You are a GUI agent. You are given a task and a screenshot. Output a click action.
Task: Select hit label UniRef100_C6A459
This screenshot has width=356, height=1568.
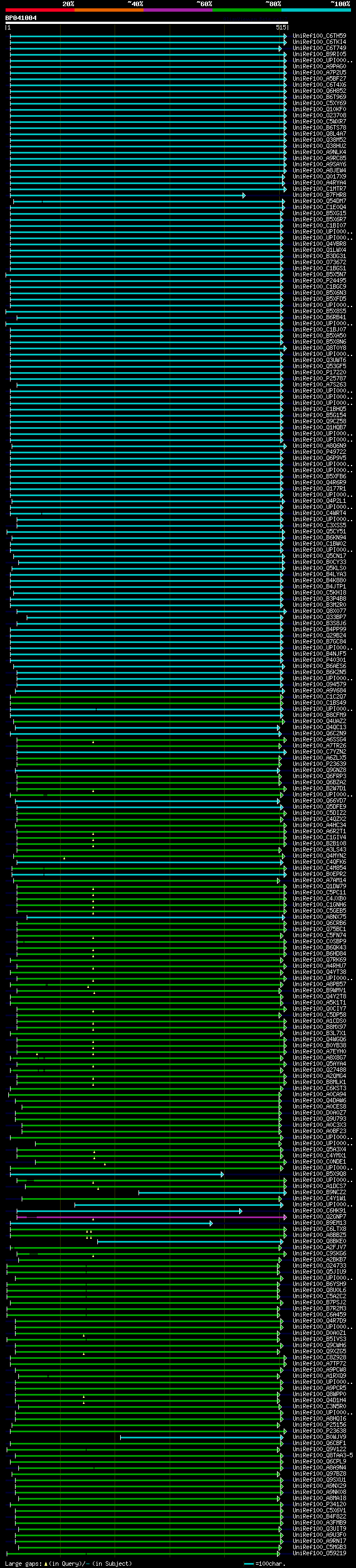(x=319, y=1315)
